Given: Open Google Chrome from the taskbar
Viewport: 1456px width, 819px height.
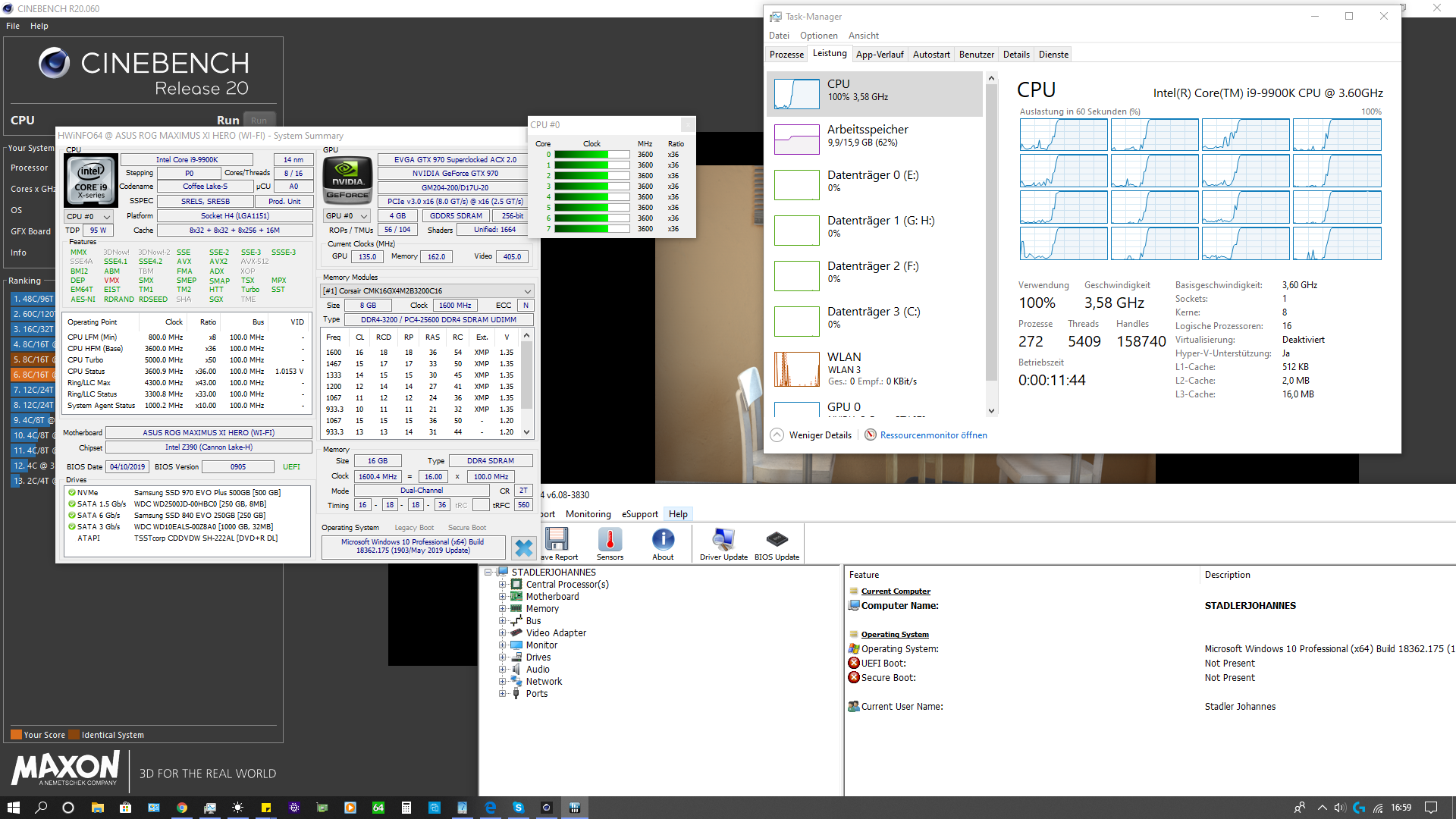Looking at the screenshot, I should tap(182, 808).
